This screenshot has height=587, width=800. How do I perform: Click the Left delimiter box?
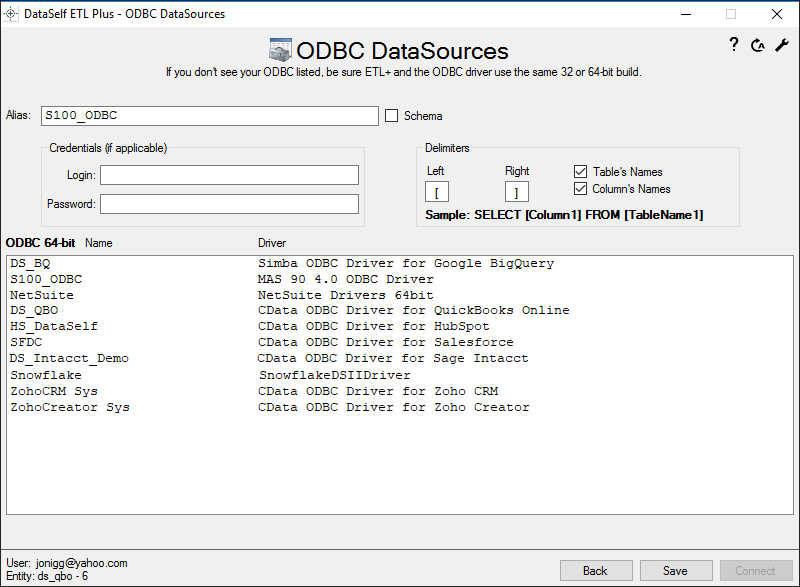coord(437,192)
